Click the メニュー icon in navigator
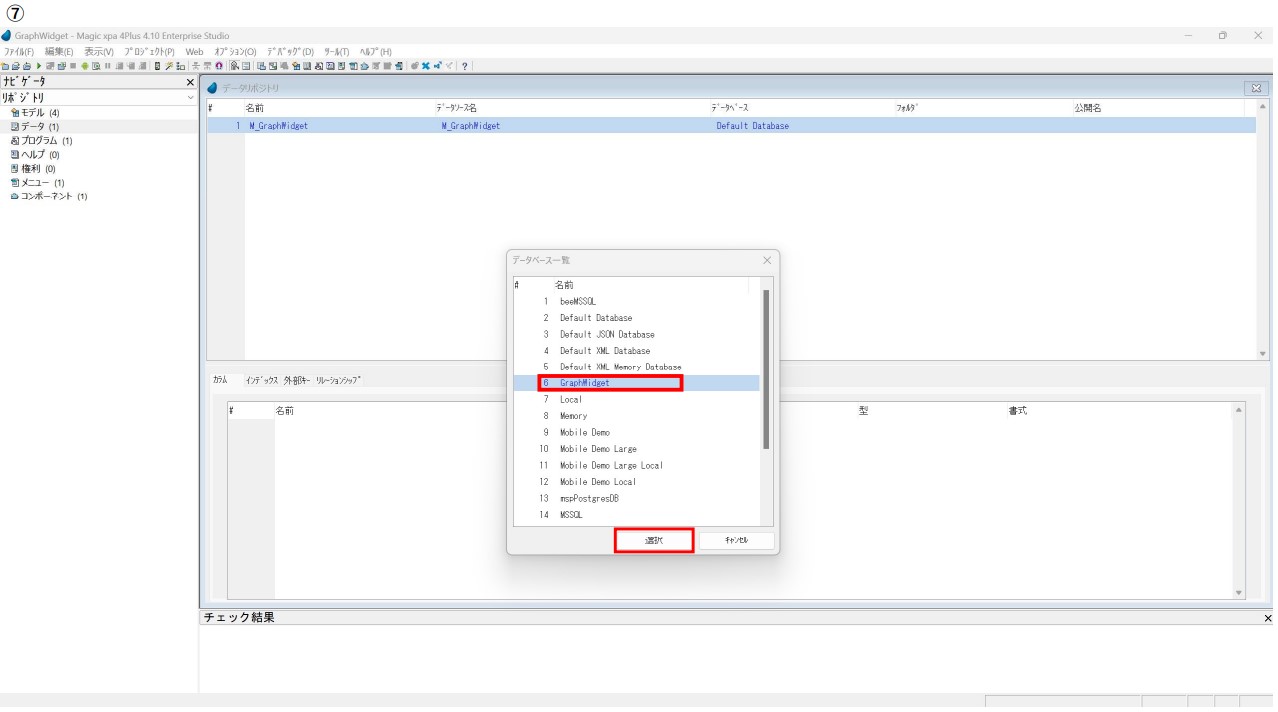The height and width of the screenshot is (712, 1278). [x=15, y=183]
